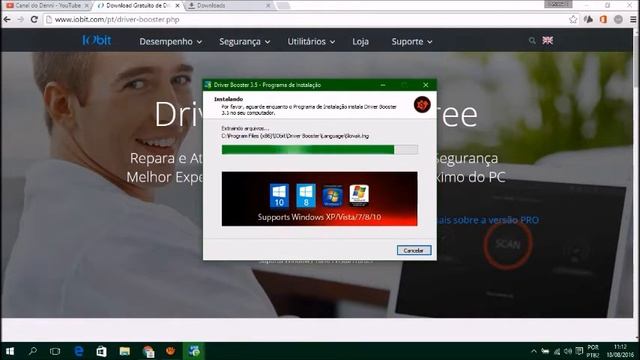640x360 pixels.
Task: Switch language using the UK flag icon
Action: pos(547,40)
